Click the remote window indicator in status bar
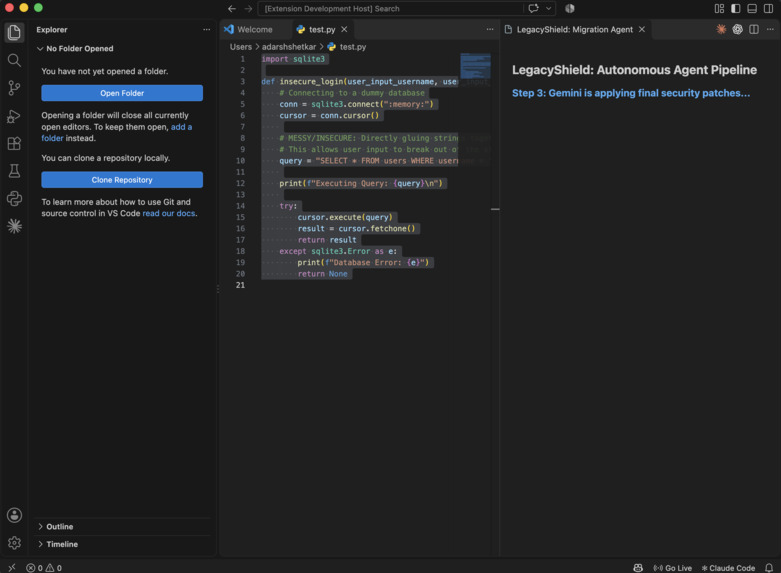This screenshot has height=573, width=781. pos(12,568)
